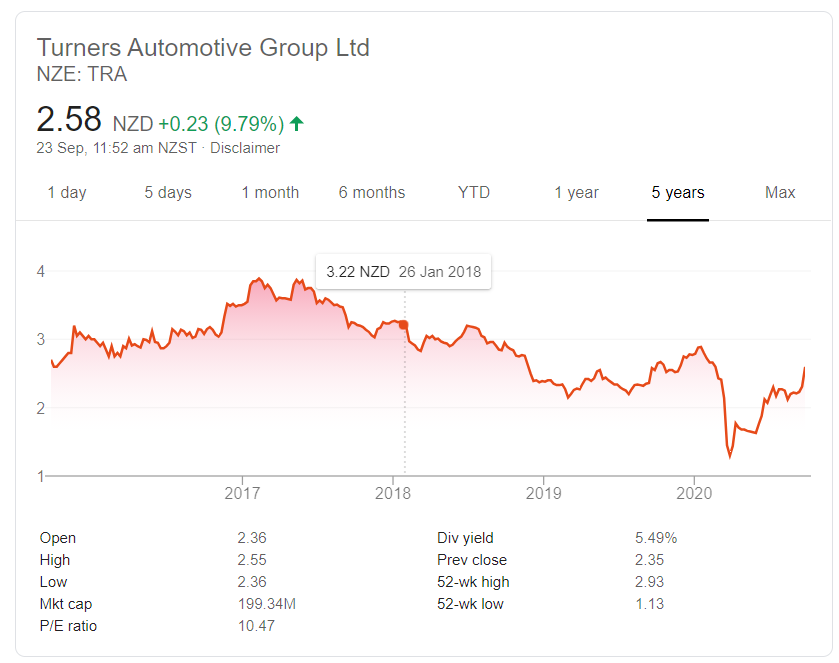Open the Disclaimer link
The width and height of the screenshot is (839, 663).
(245, 148)
